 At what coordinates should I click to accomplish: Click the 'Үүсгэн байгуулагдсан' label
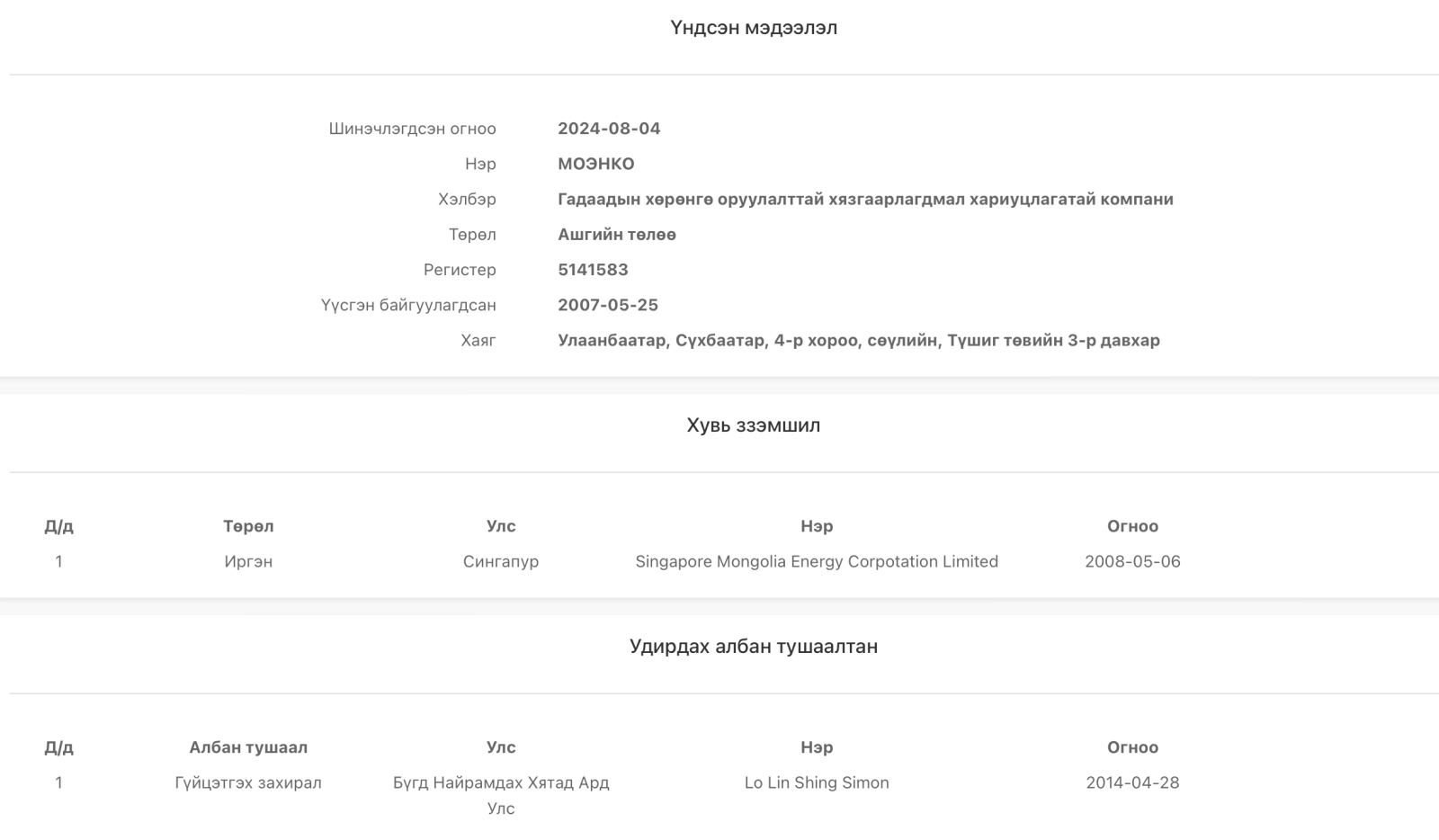(408, 305)
